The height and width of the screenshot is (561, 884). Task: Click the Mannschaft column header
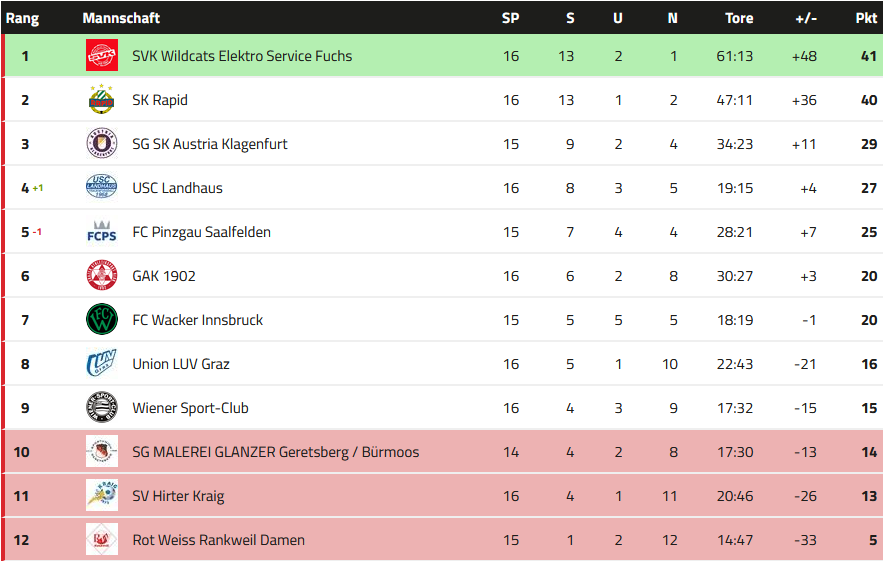click(121, 18)
